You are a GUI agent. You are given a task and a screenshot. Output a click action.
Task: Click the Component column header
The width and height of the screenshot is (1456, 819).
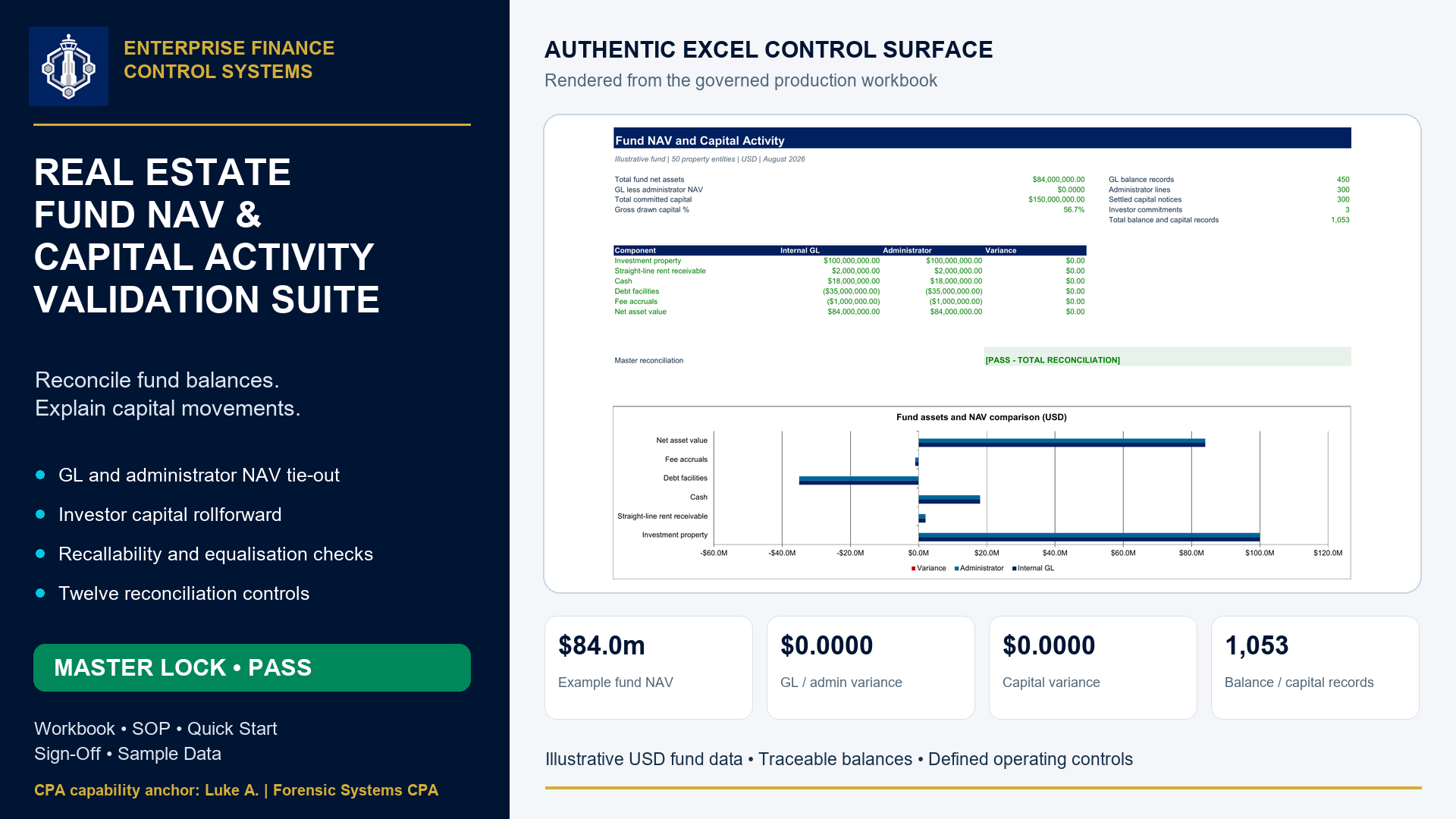(635, 250)
